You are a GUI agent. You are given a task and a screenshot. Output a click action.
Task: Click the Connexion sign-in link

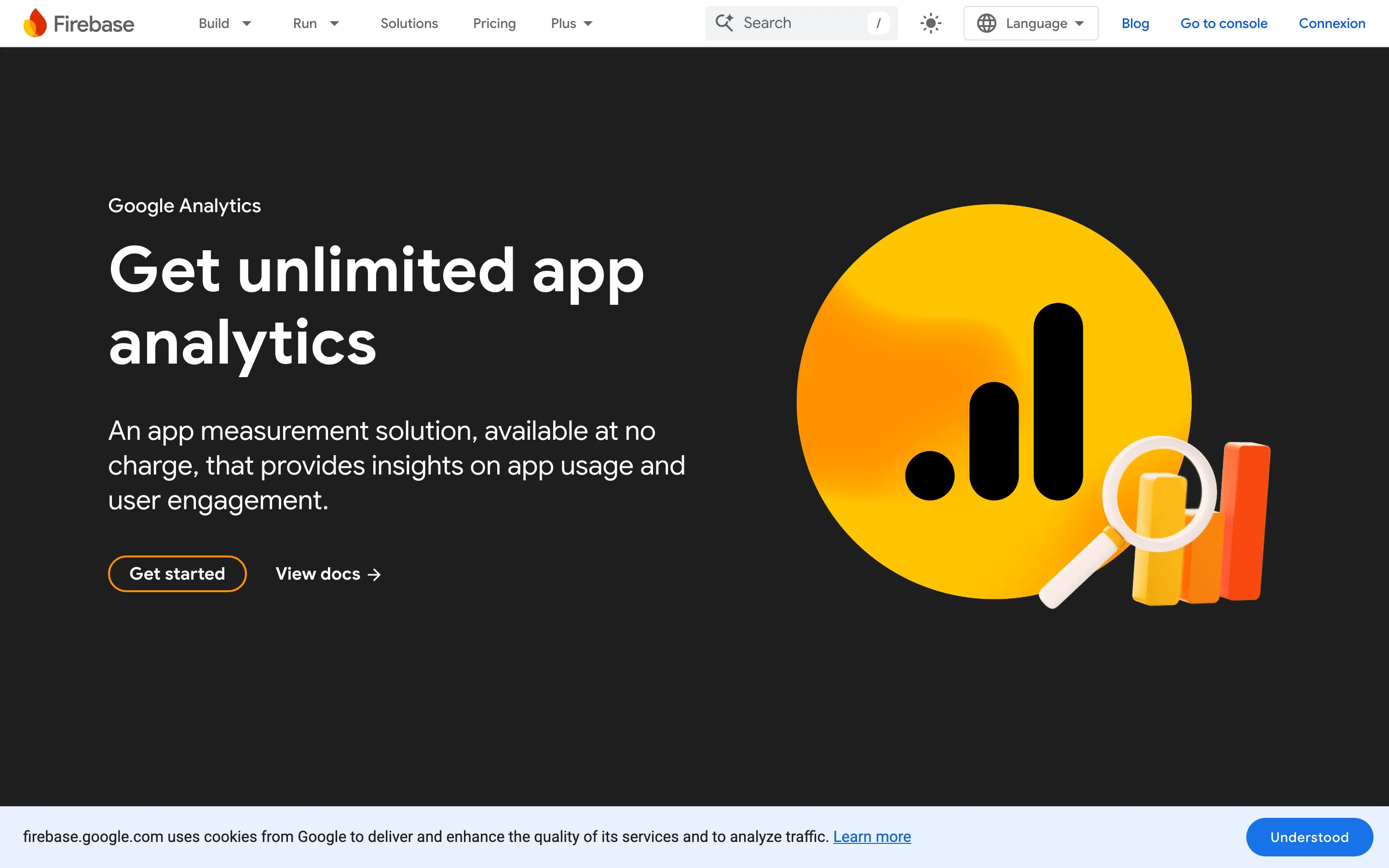1332,24
